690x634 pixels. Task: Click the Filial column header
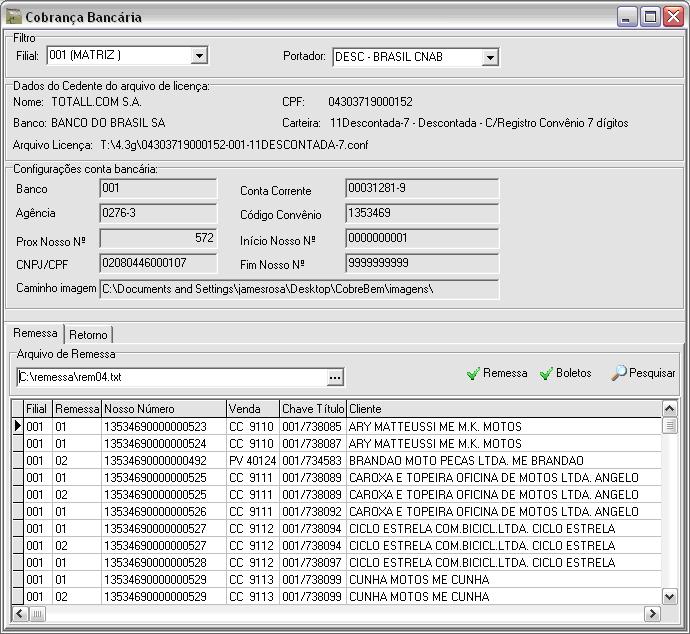point(38,409)
